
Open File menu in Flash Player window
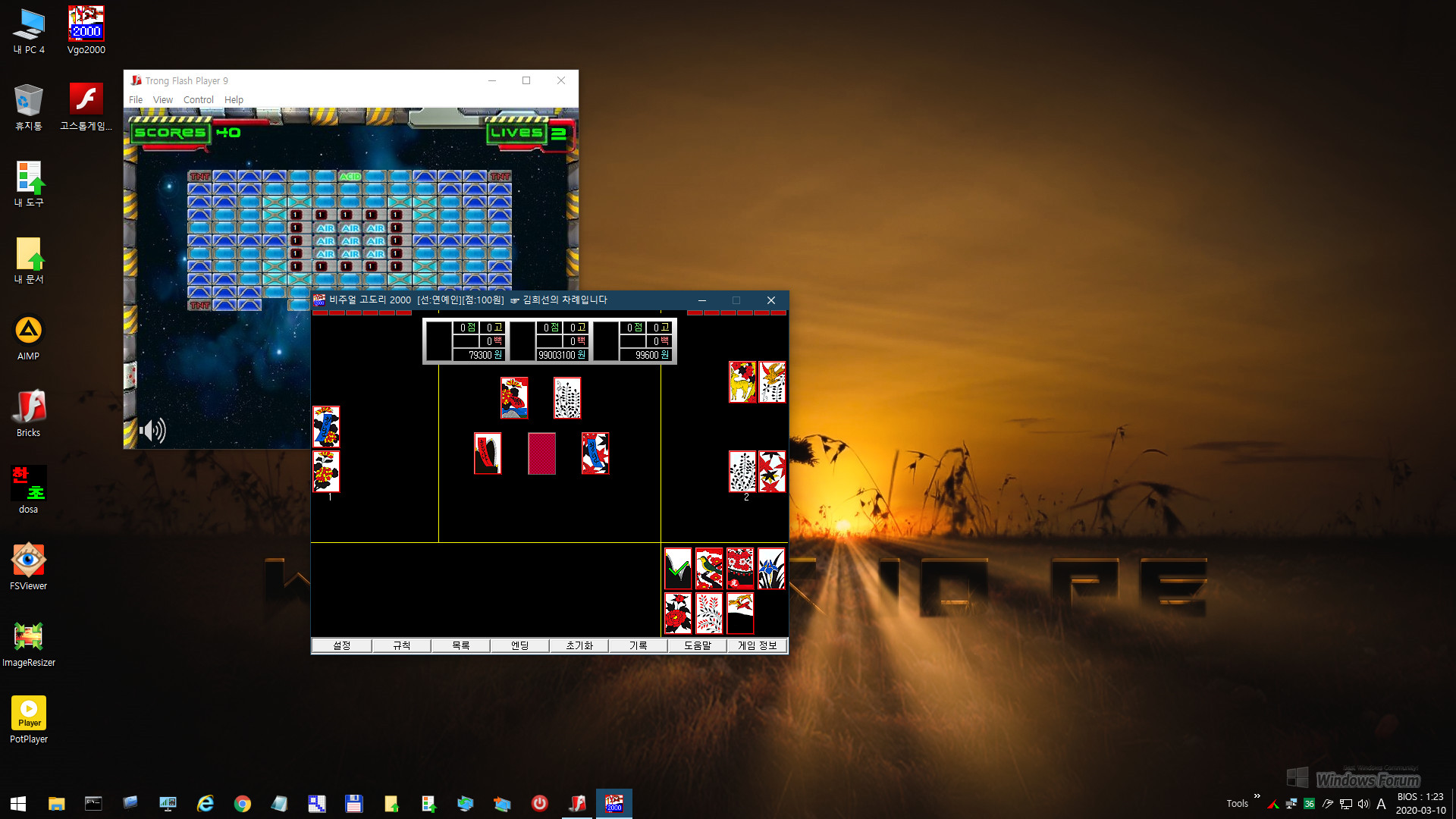(x=136, y=99)
